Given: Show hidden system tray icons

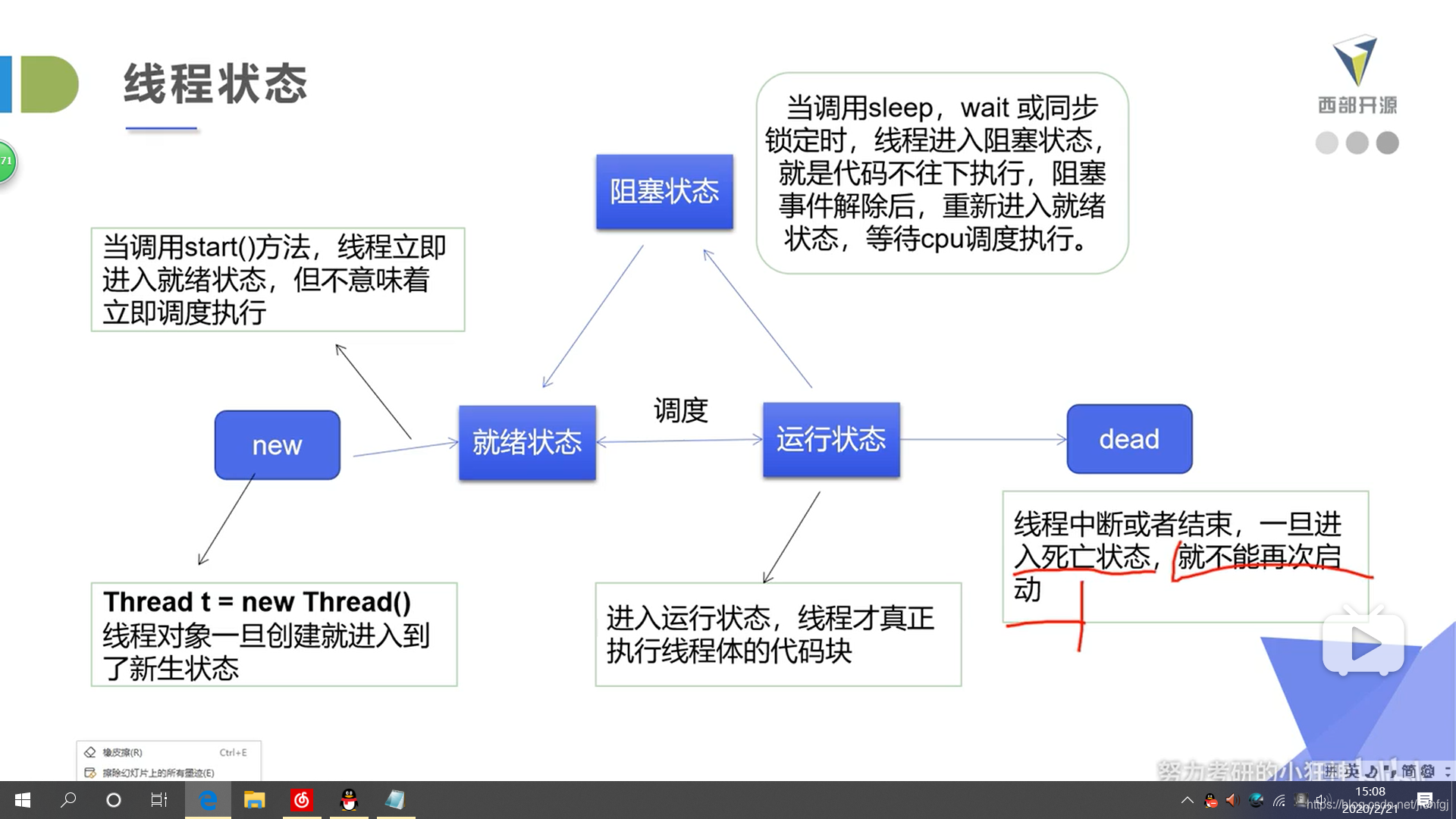Looking at the screenshot, I should tap(1188, 800).
